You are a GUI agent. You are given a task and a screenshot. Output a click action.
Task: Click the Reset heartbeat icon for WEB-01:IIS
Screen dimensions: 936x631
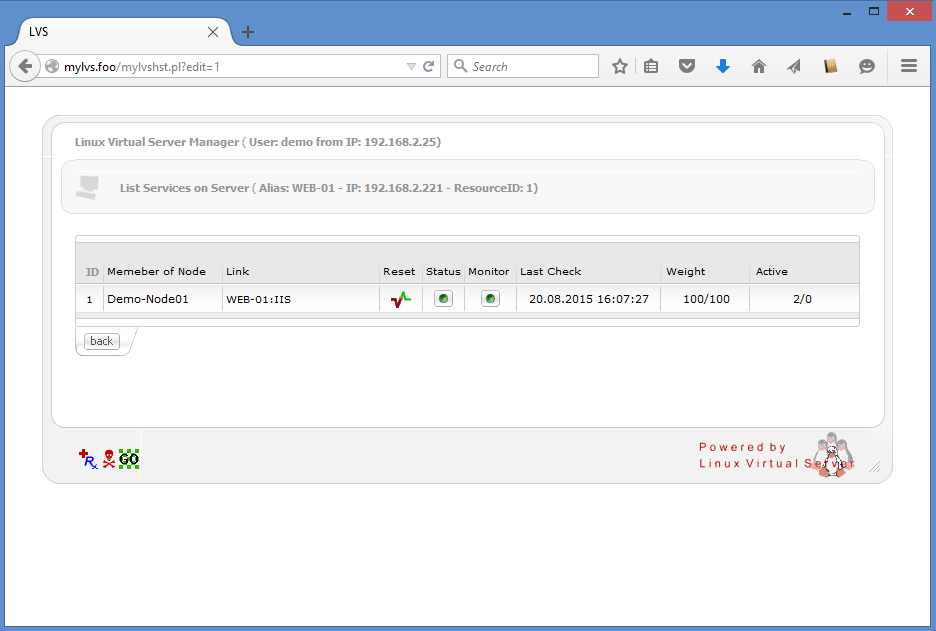400,299
